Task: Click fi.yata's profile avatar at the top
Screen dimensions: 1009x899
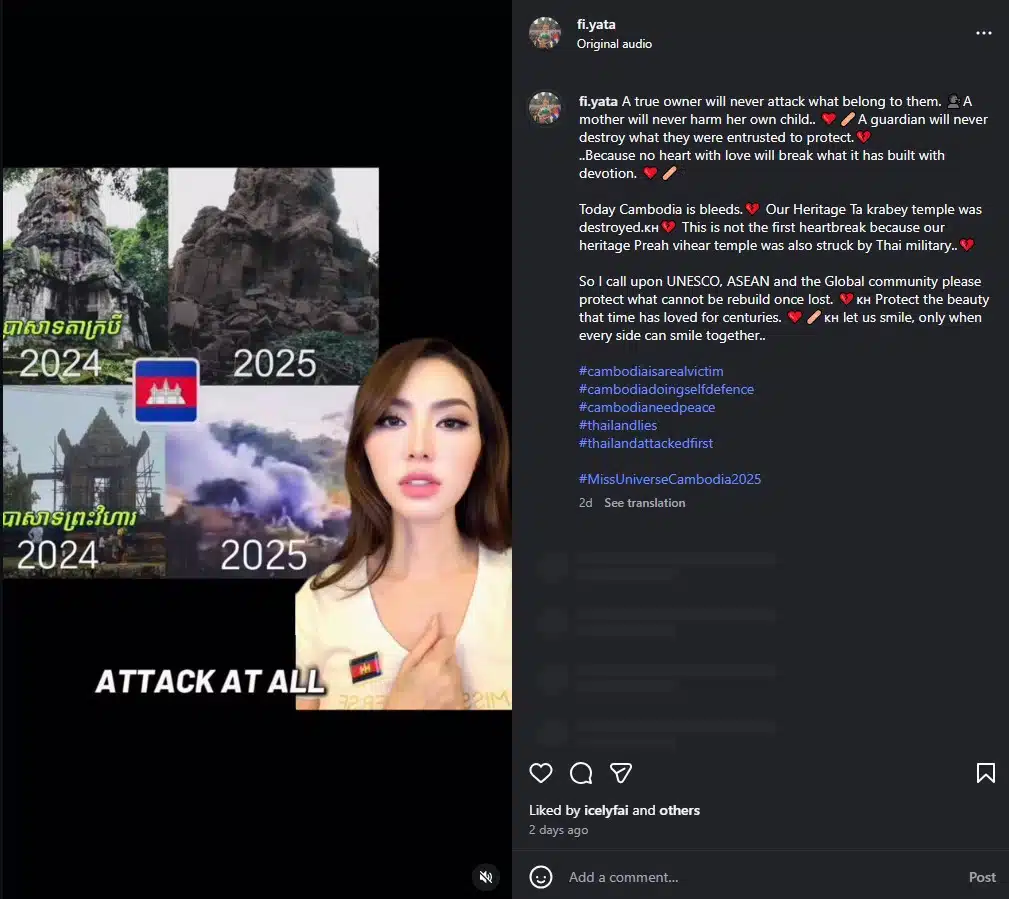Action: pyautogui.click(x=545, y=32)
